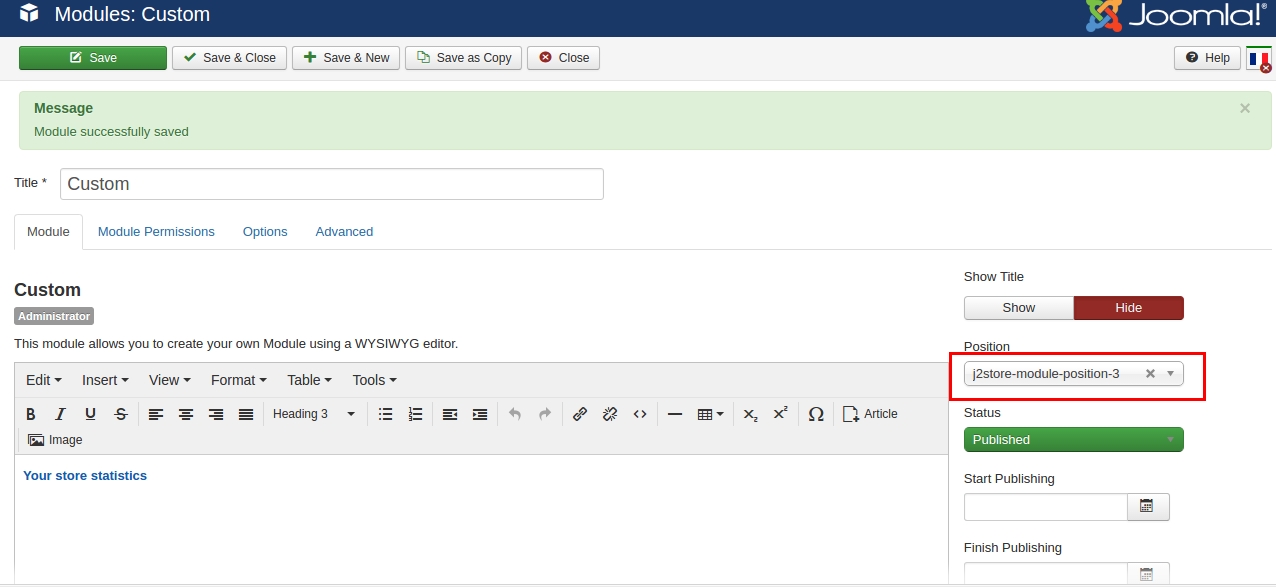The image size is (1276, 587).
Task: Set Show Title to Show
Action: 1018,308
